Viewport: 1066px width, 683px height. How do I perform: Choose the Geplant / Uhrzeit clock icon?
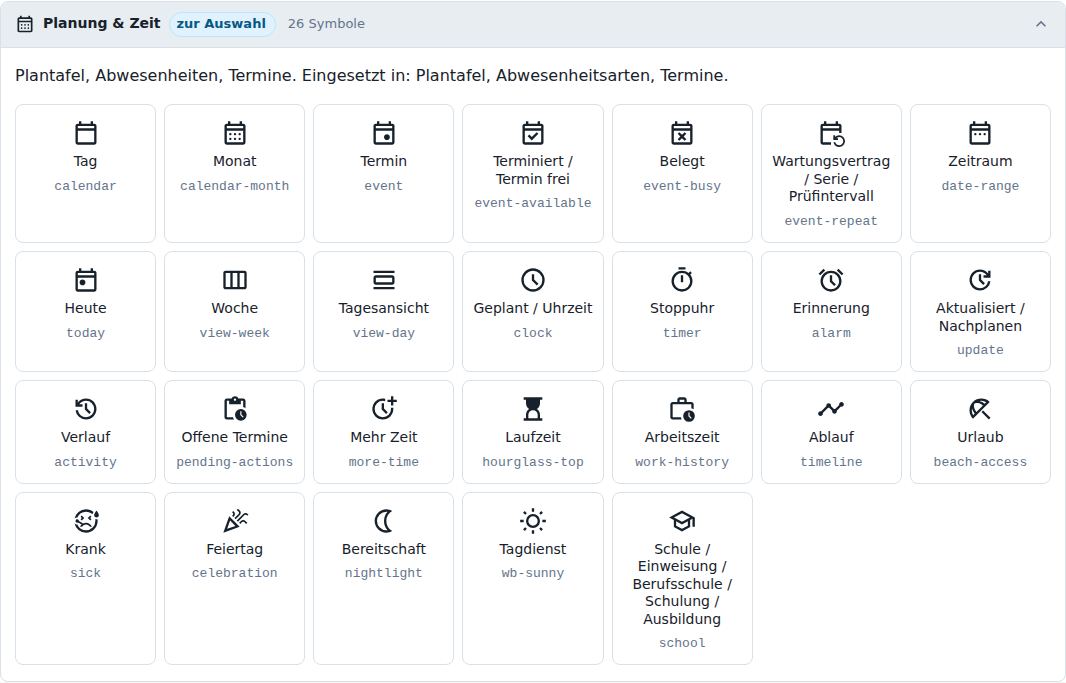pyautogui.click(x=533, y=280)
